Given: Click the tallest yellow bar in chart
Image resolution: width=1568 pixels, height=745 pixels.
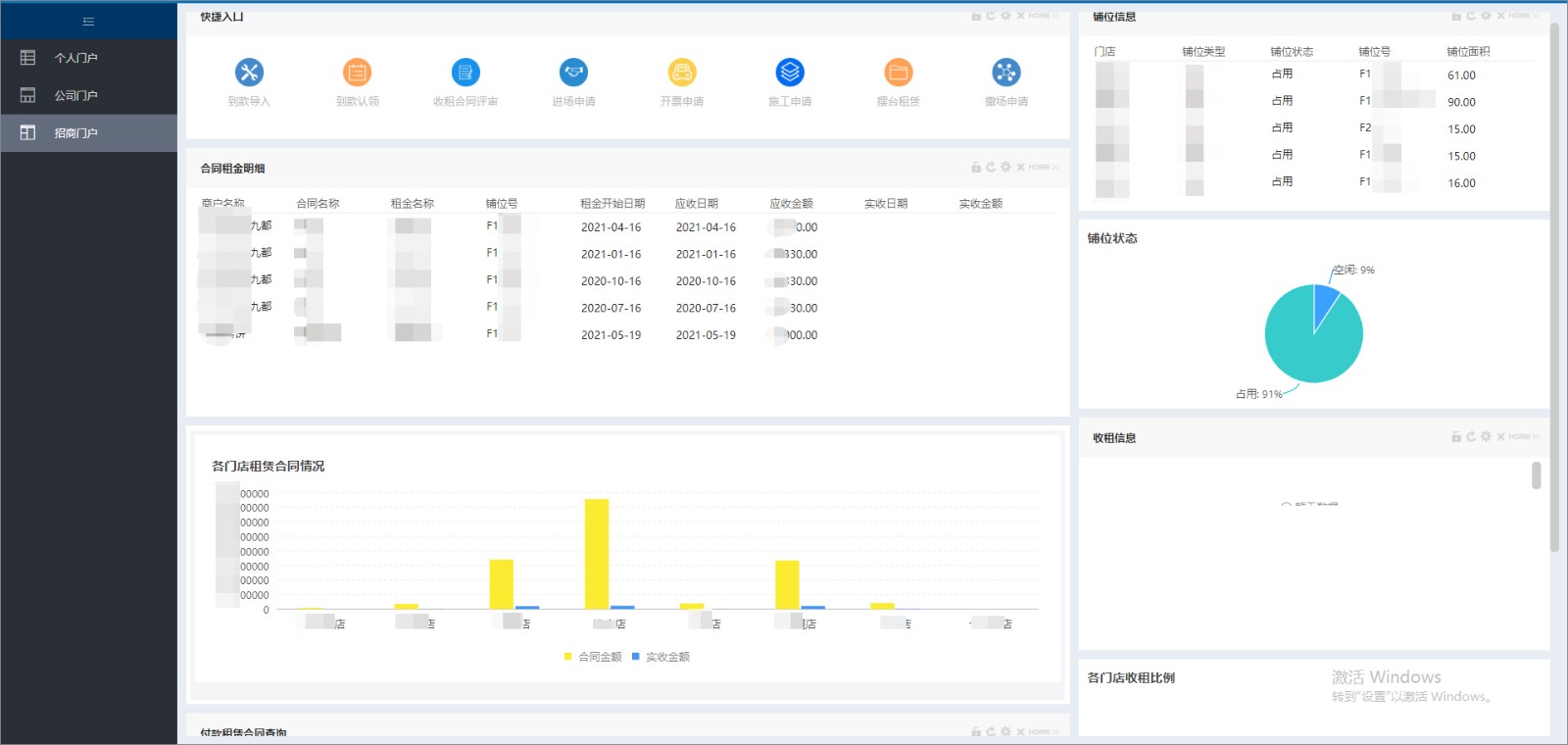Looking at the screenshot, I should coord(597,554).
